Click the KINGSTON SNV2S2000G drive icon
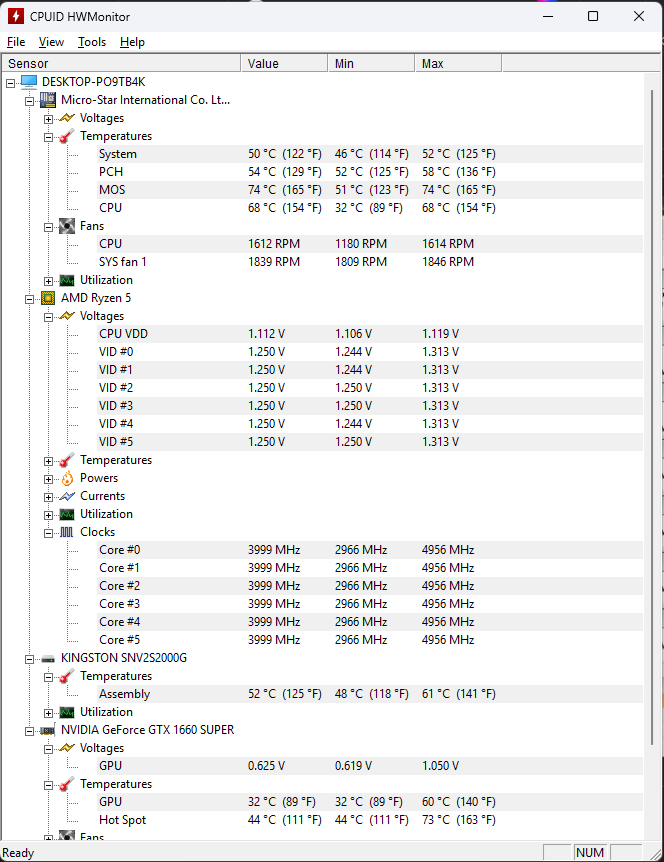The image size is (664, 862). (x=48, y=658)
